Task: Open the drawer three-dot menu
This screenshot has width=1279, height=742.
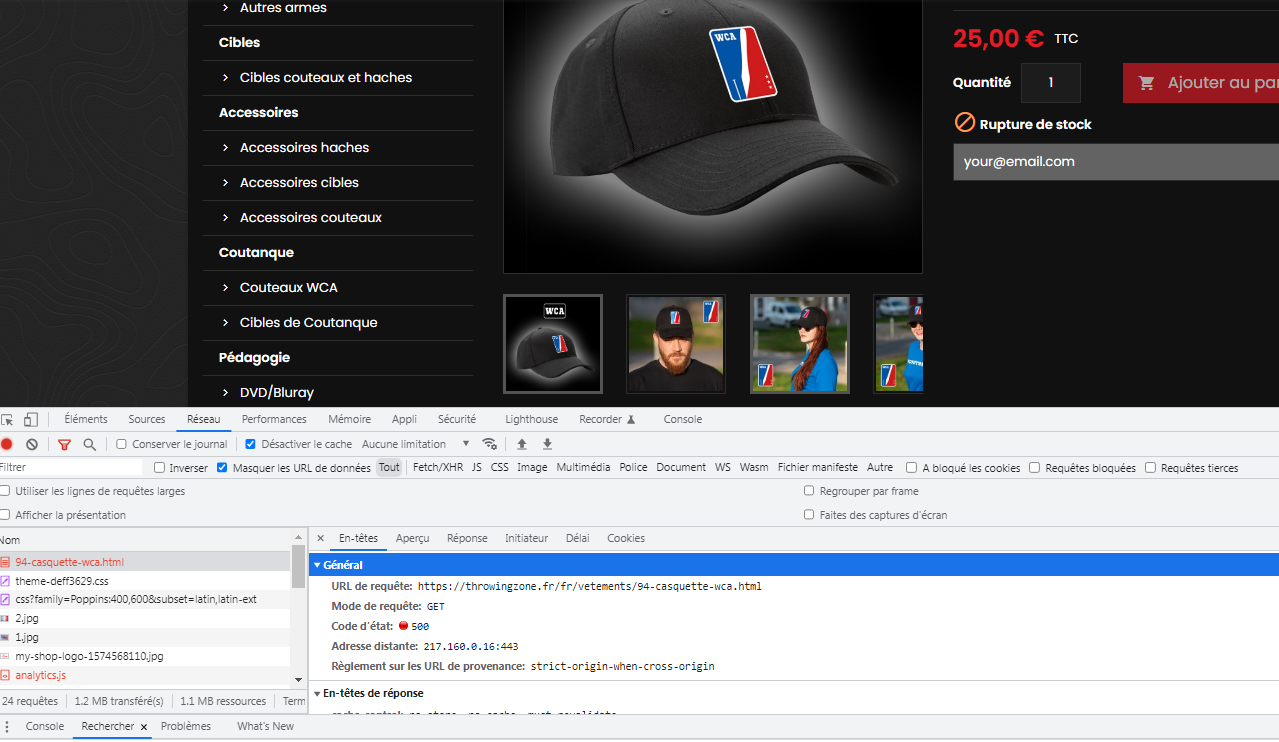Action: 8,727
